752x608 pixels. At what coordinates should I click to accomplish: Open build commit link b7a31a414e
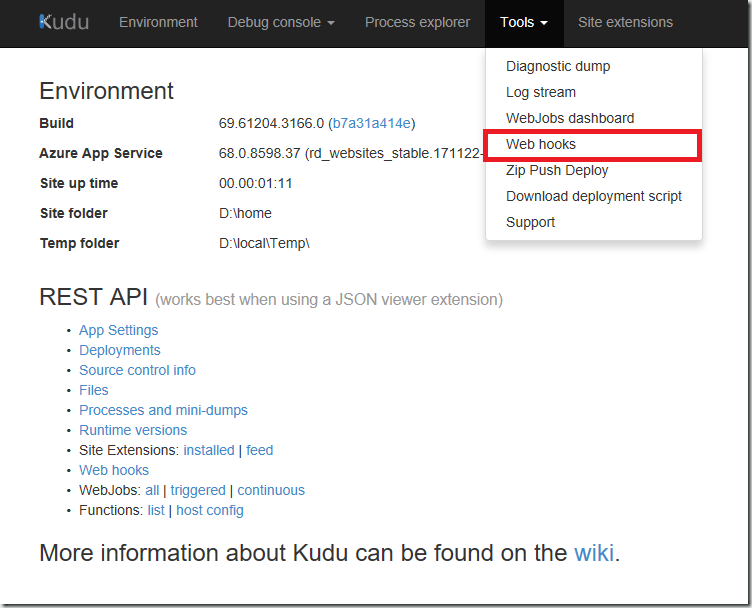click(372, 123)
